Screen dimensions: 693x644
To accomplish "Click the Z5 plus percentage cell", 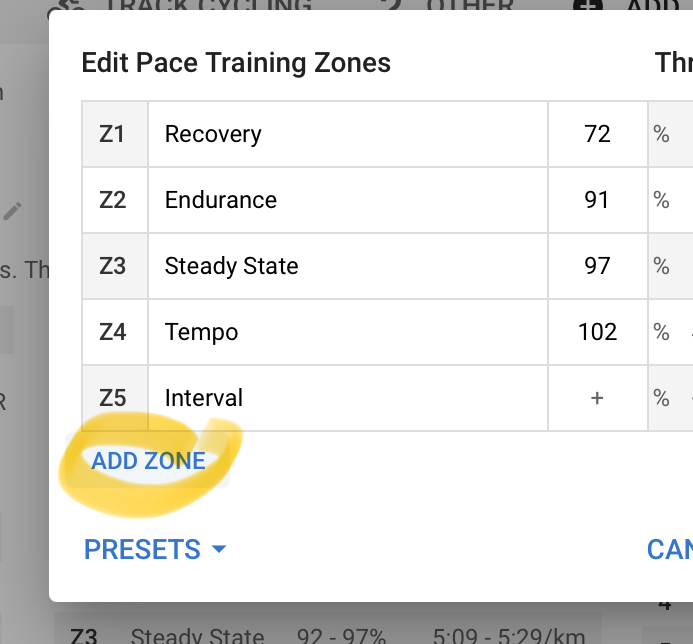I will pyautogui.click(x=597, y=398).
